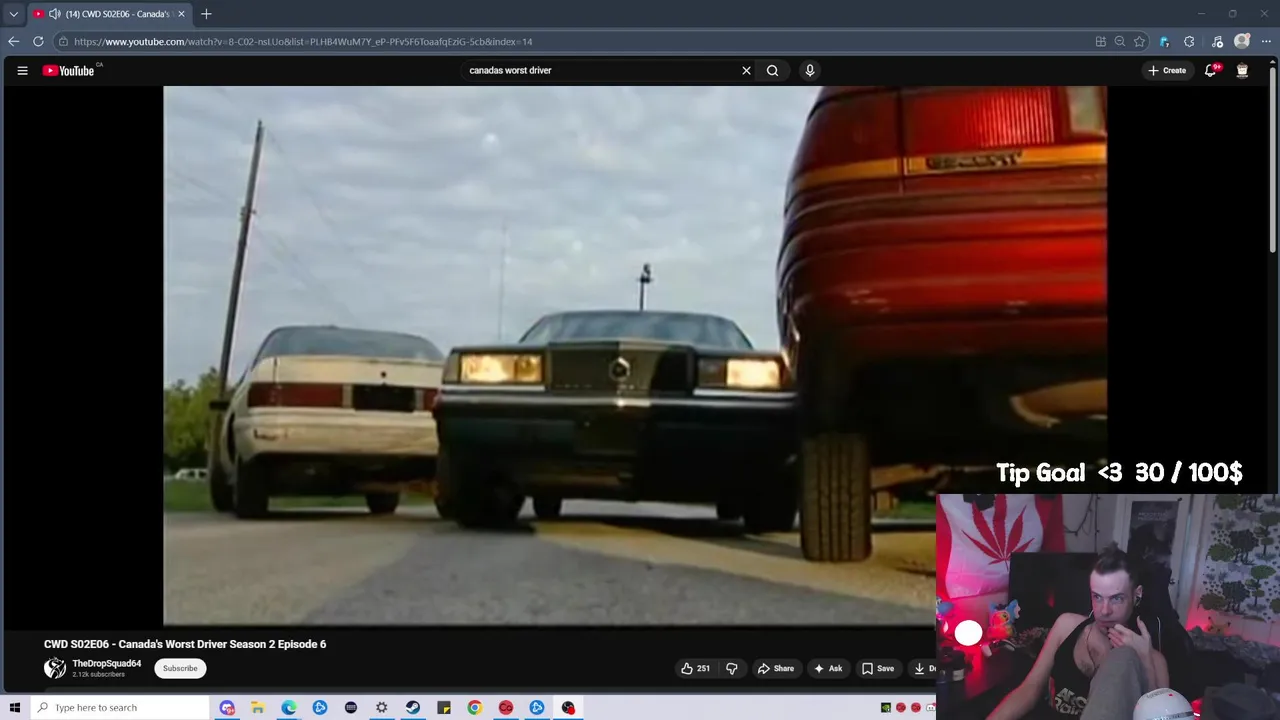Like the video (251 likes)
Viewport: 1280px width, 720px height.
click(x=695, y=668)
